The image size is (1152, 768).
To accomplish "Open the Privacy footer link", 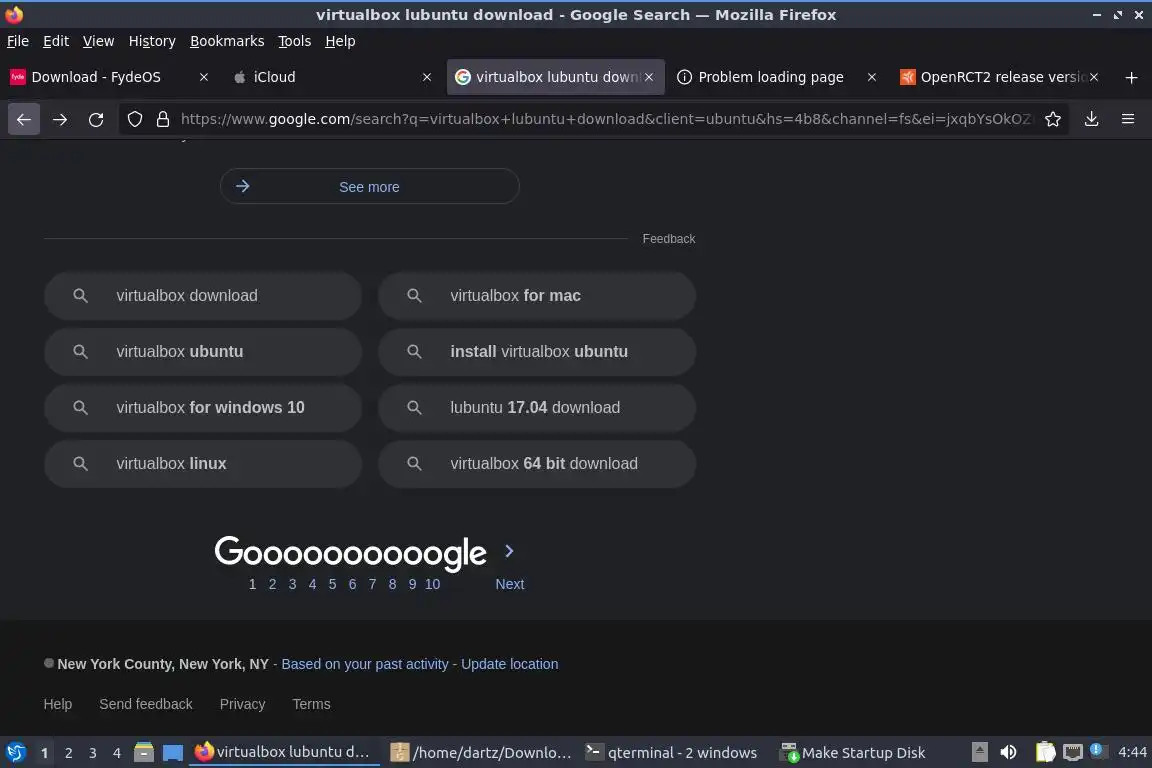I will 242,704.
